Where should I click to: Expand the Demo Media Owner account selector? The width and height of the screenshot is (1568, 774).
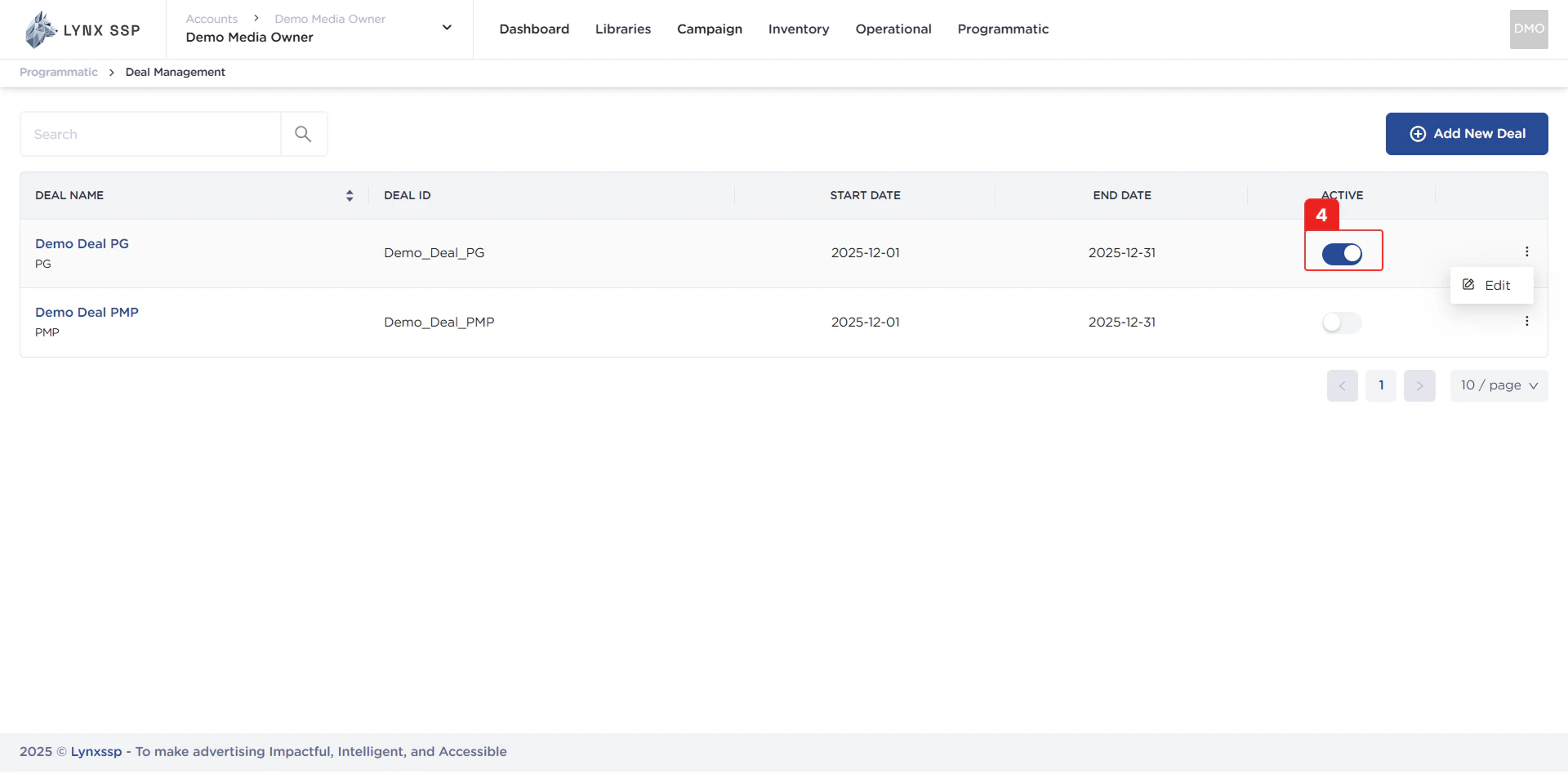(447, 27)
